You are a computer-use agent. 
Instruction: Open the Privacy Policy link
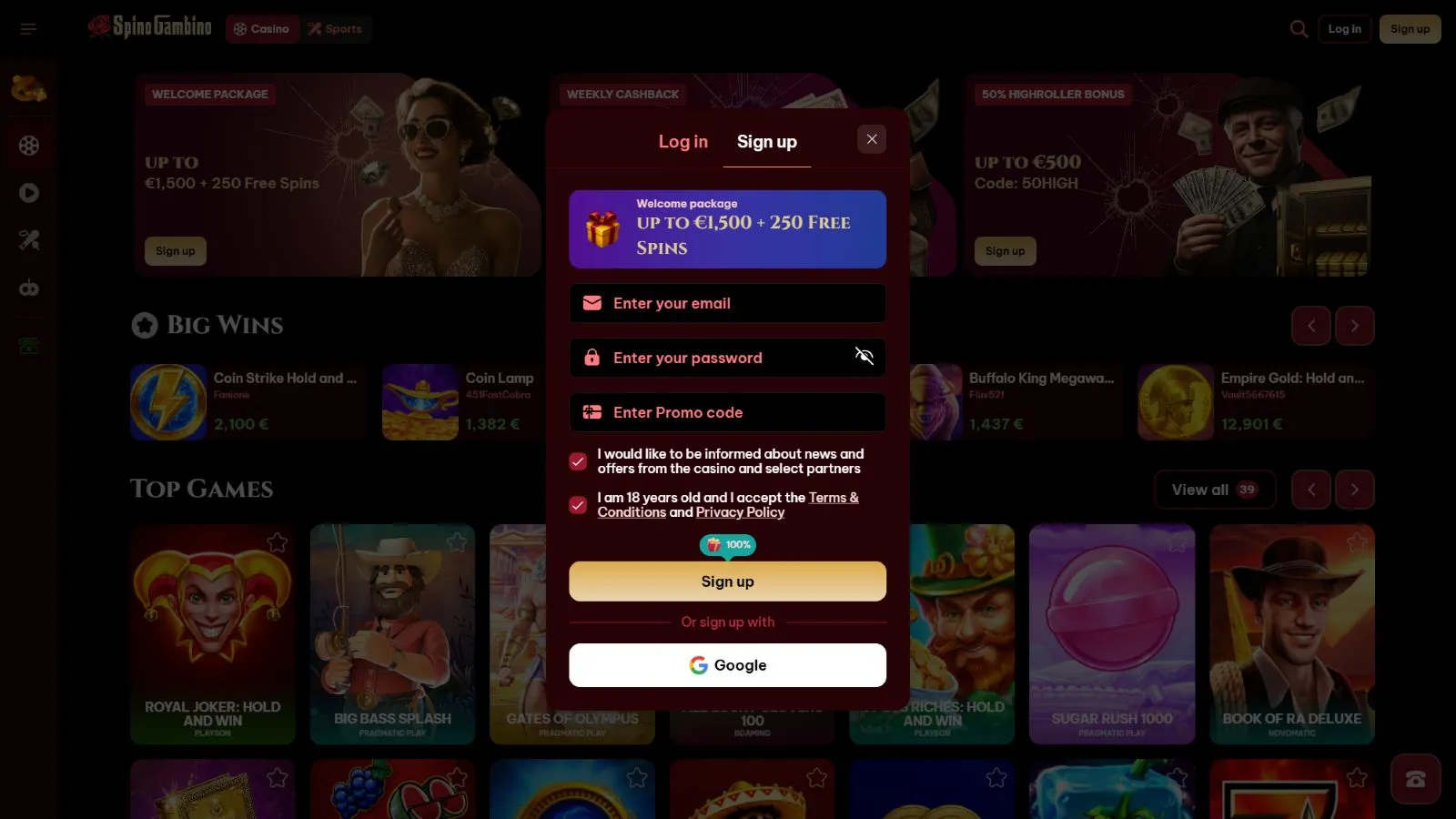coord(740,512)
